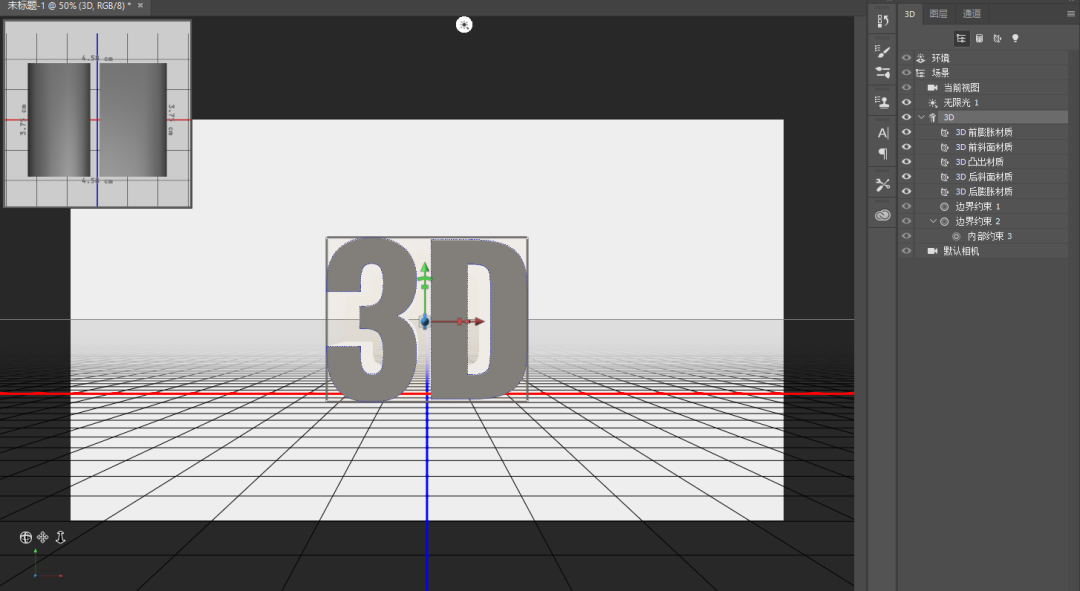Open the Brush Settings panel icon
Screen dimensions: 1080x591
(882, 52)
